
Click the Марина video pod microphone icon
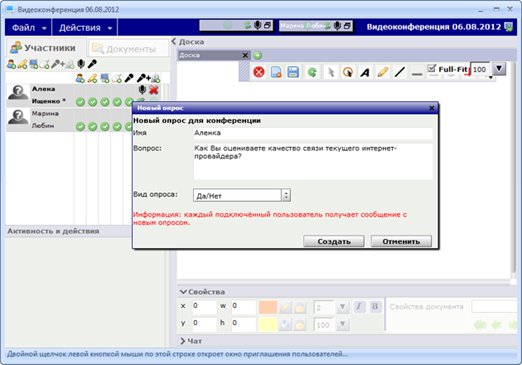tap(337, 26)
